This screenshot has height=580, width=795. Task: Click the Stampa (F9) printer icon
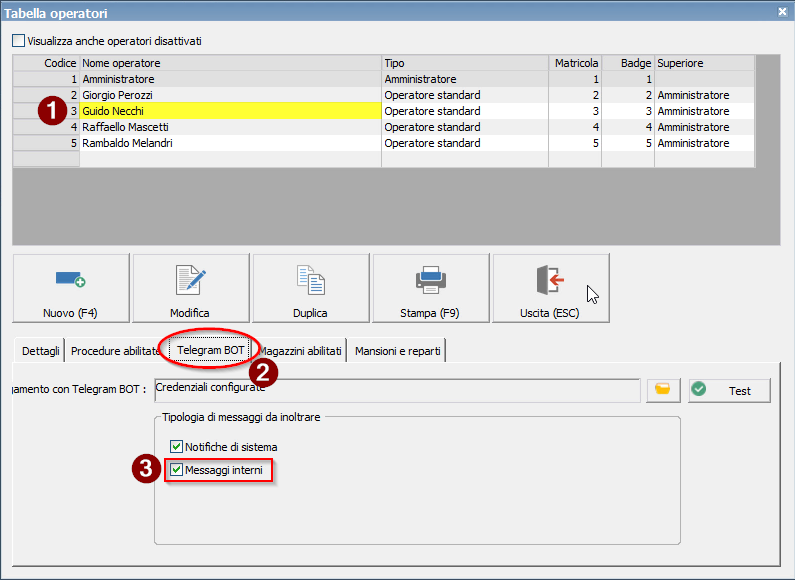coord(430,279)
